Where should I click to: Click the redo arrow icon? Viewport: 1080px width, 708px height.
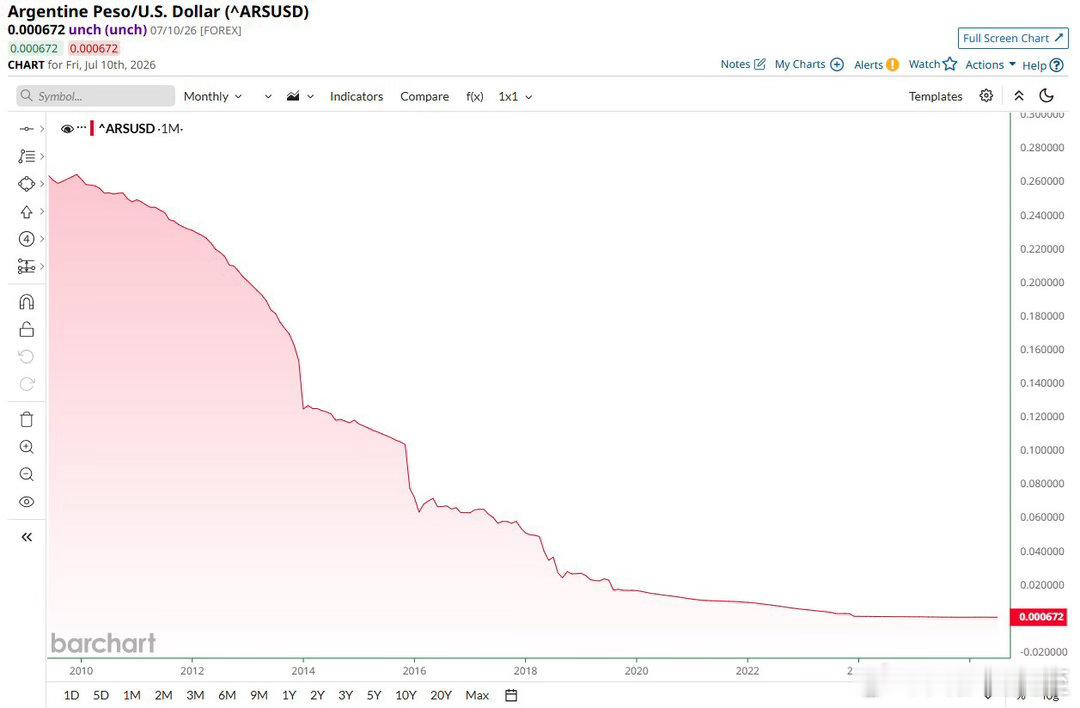point(26,384)
